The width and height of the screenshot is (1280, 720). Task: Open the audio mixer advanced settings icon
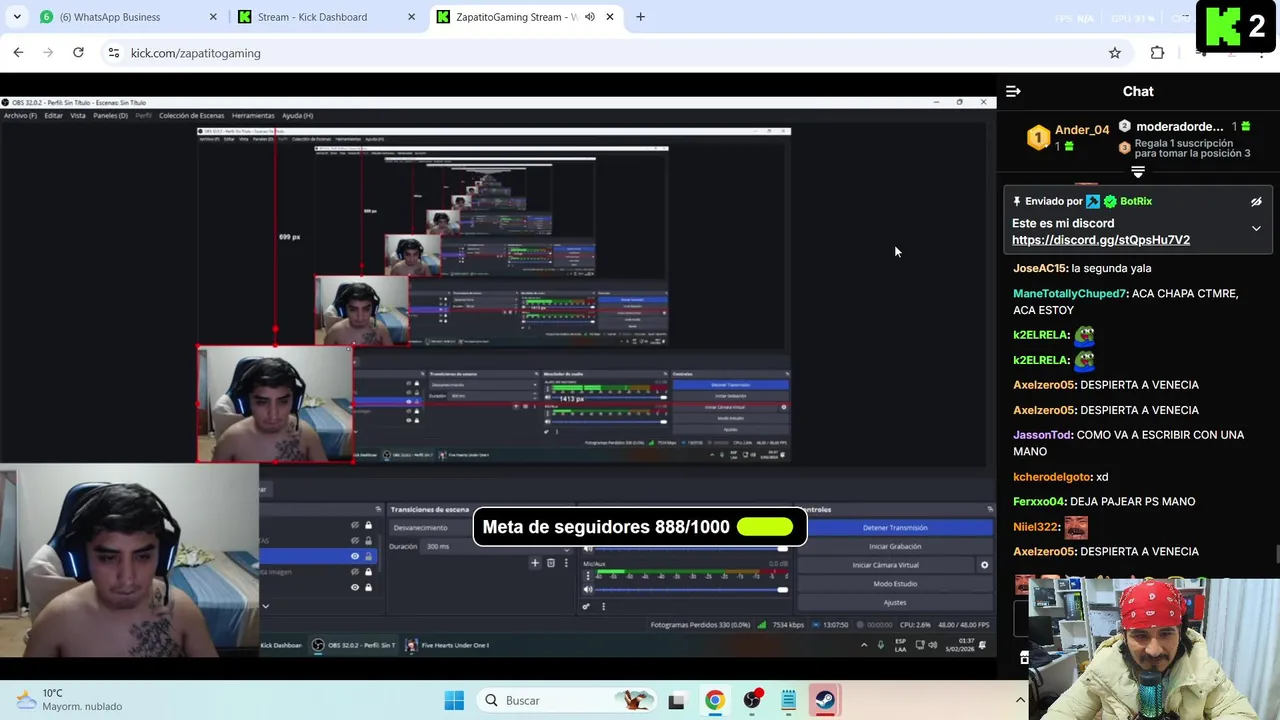[586, 606]
